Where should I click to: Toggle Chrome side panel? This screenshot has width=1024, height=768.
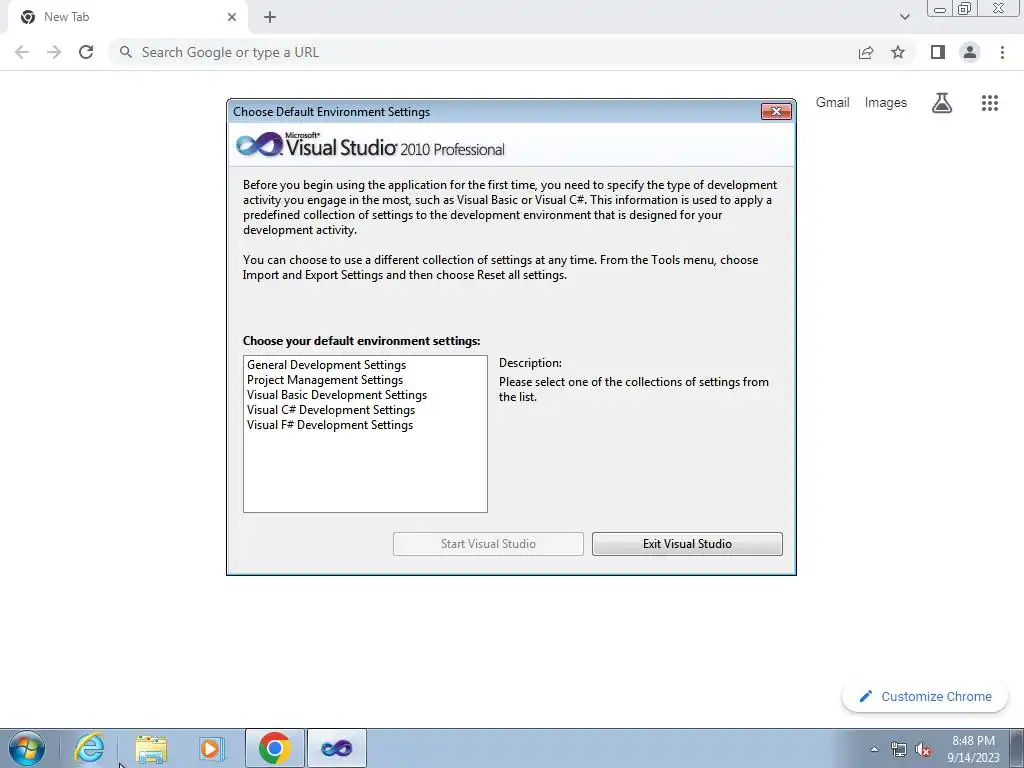[x=938, y=52]
